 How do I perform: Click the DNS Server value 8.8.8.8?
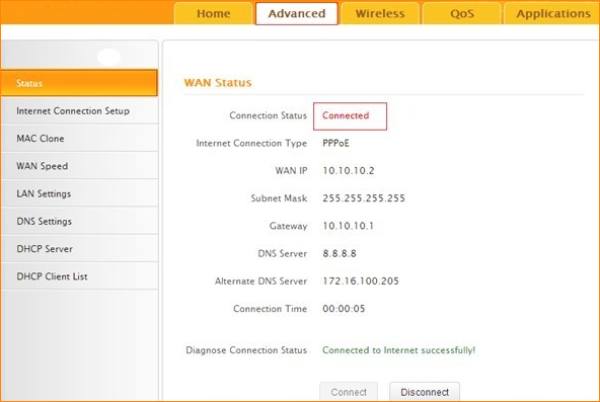point(340,254)
